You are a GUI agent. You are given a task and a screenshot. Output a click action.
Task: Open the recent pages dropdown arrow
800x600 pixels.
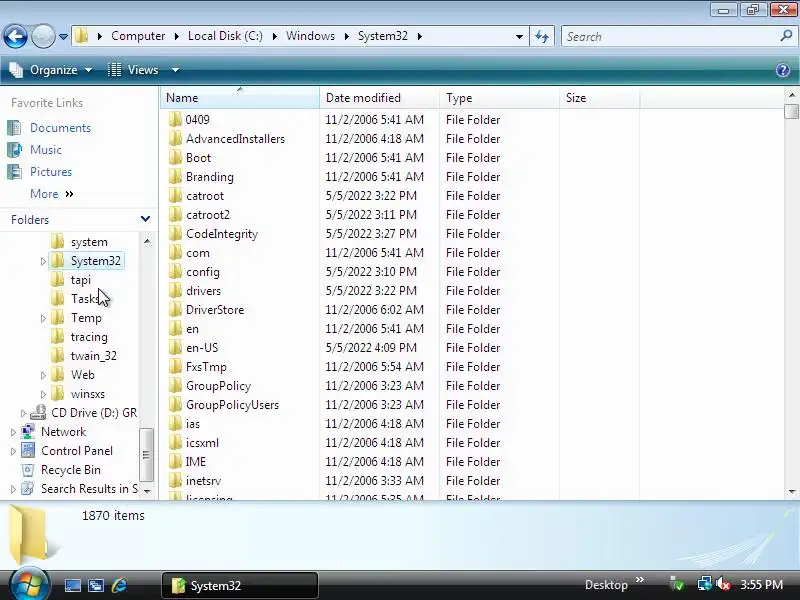63,37
